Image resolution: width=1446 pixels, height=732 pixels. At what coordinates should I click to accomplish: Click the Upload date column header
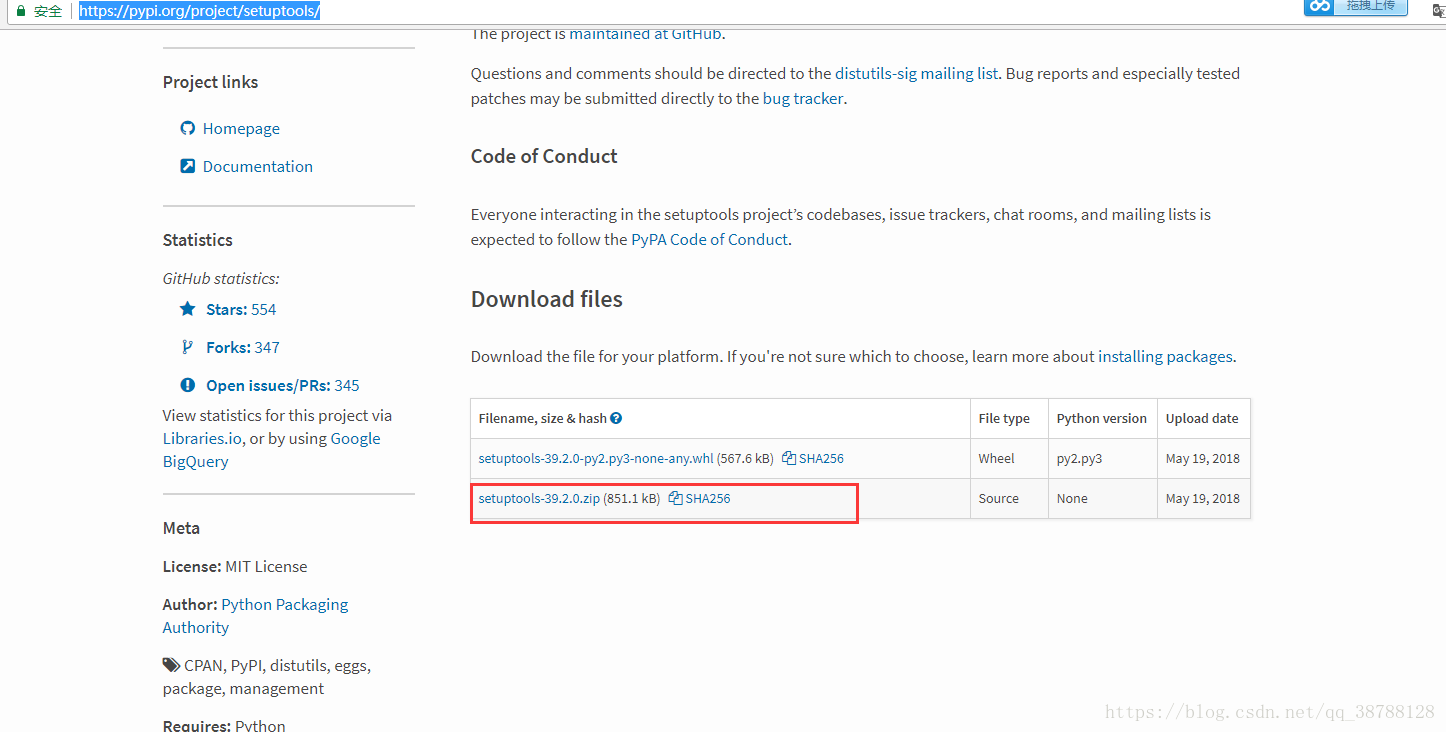point(1202,418)
